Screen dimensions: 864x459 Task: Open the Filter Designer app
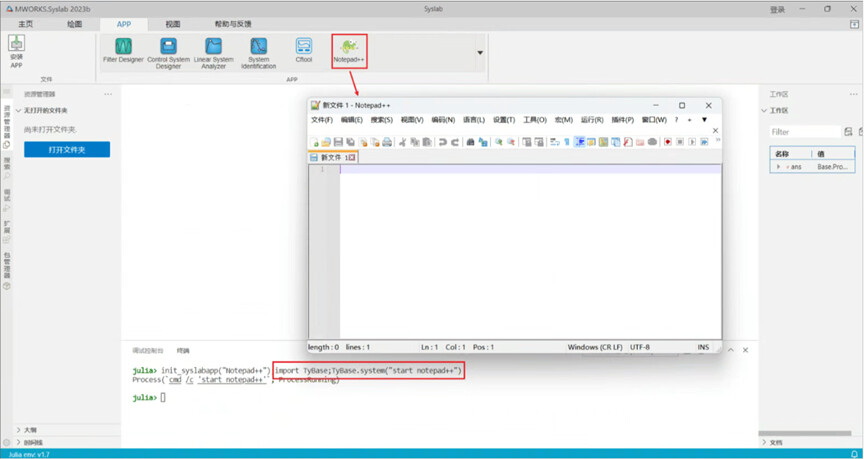point(123,50)
